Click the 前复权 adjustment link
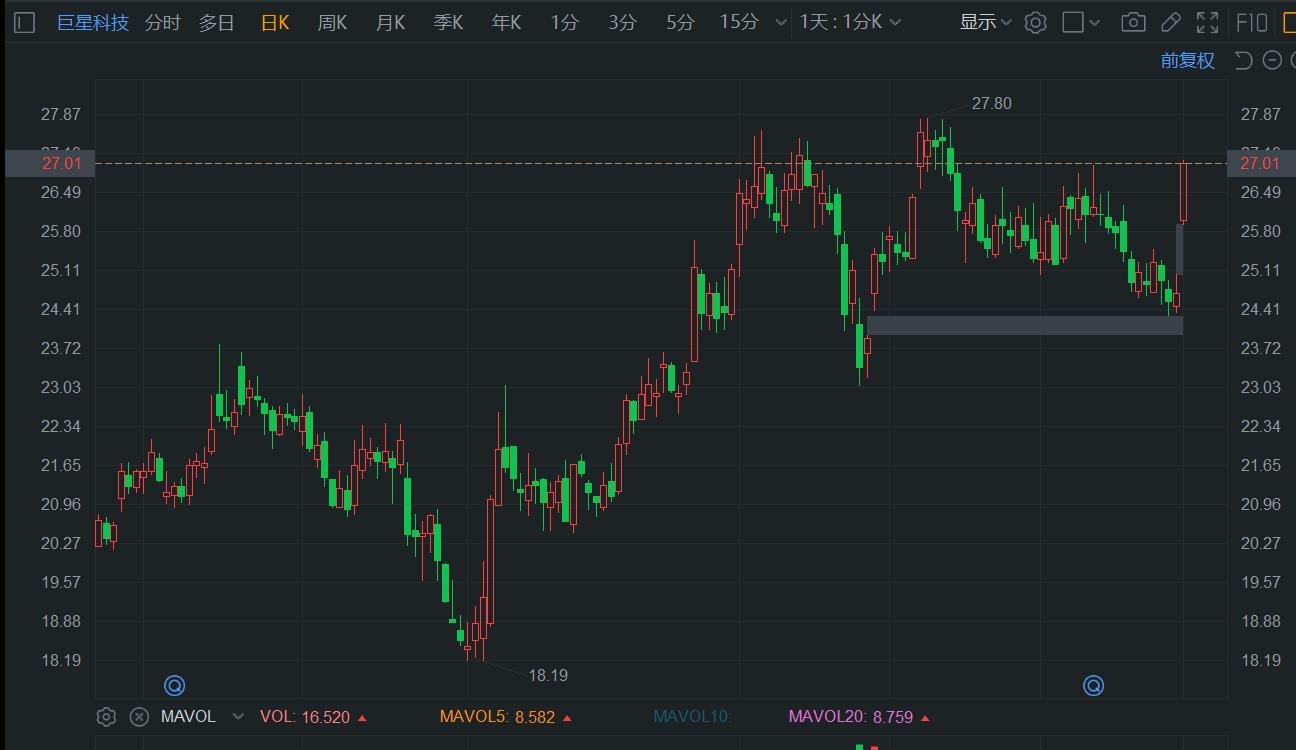Screen dimensions: 1296x750 click(1187, 61)
